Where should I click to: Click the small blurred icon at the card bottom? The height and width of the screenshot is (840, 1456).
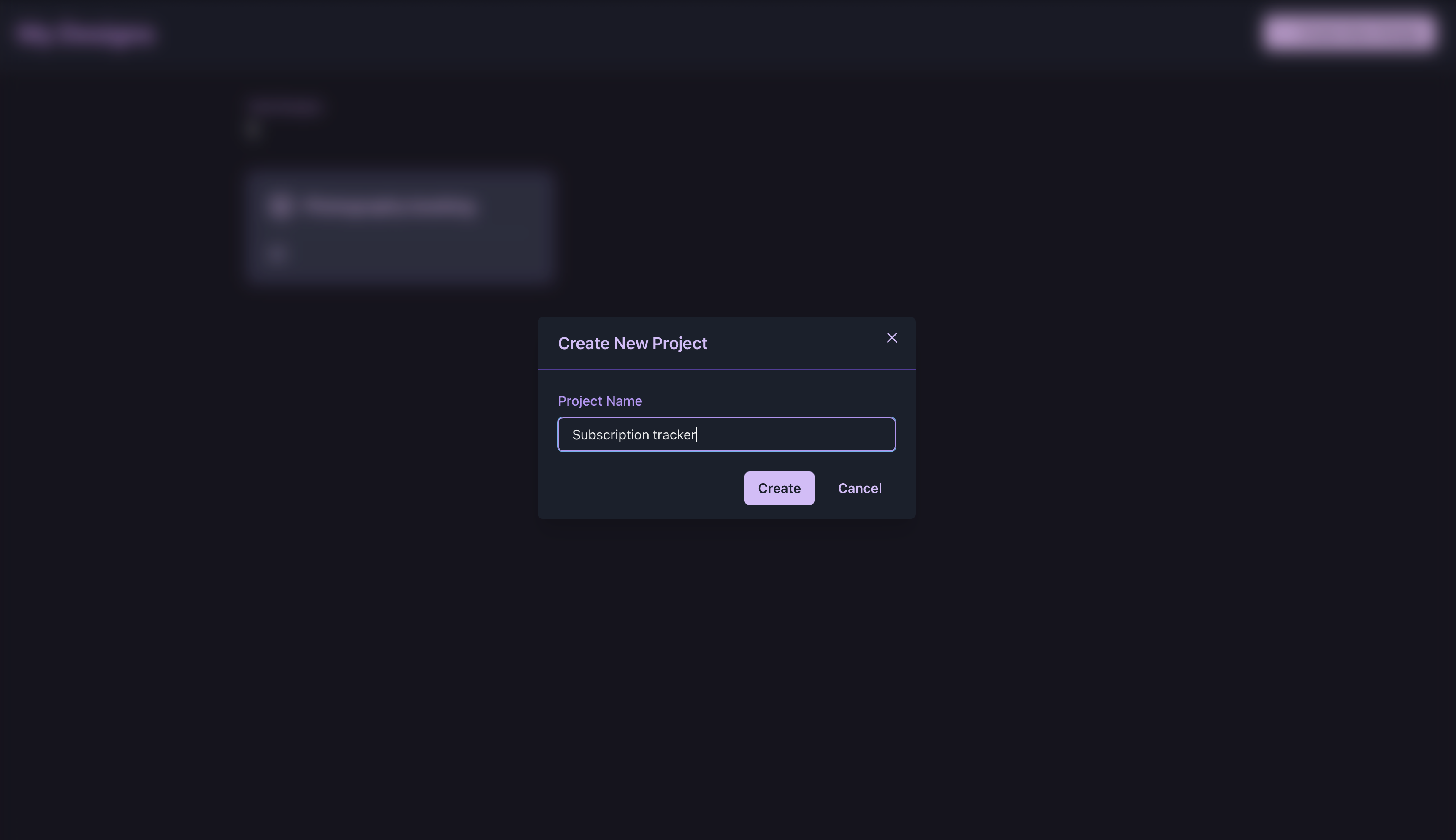click(x=276, y=253)
